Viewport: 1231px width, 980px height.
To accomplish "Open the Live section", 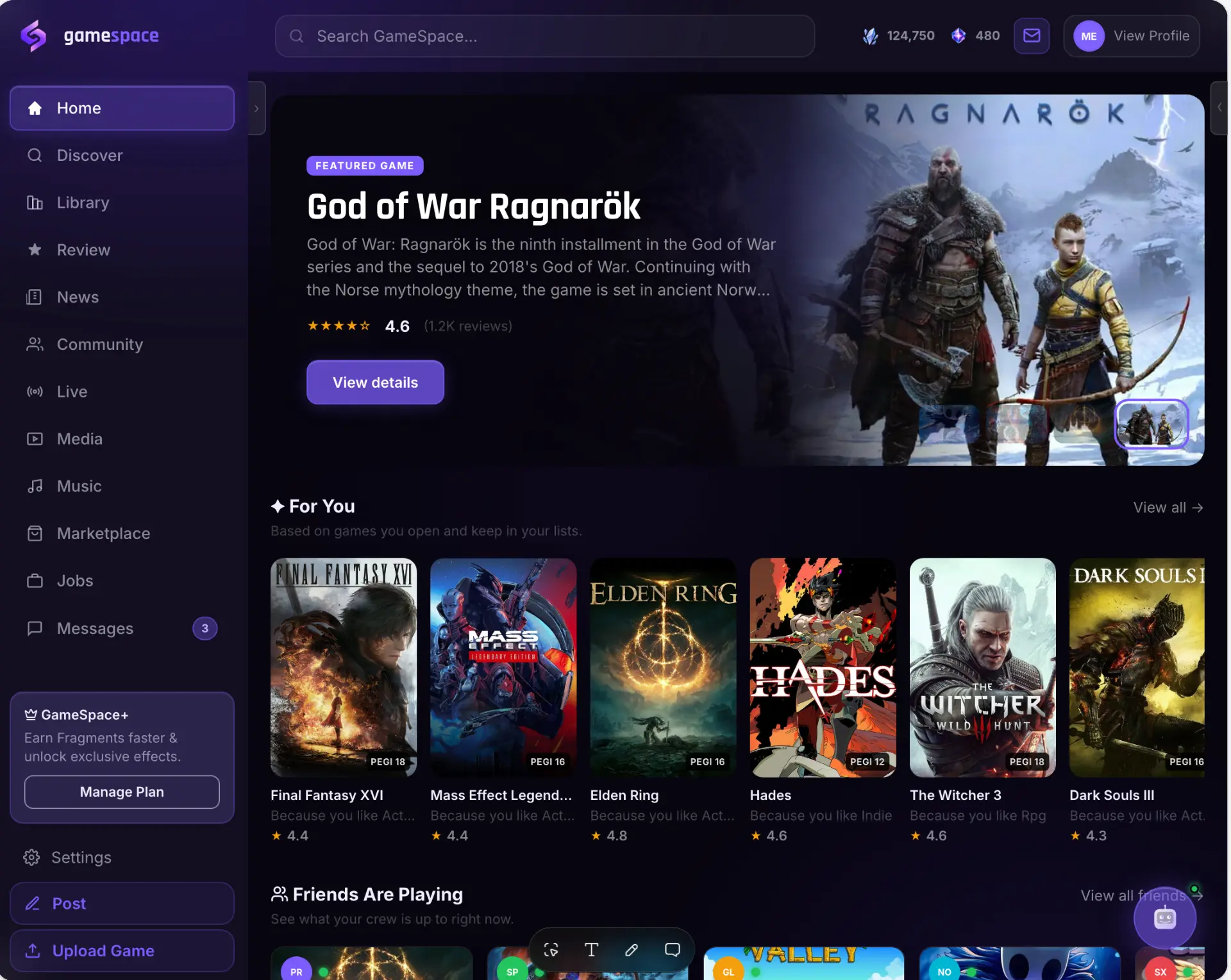I will (122, 392).
